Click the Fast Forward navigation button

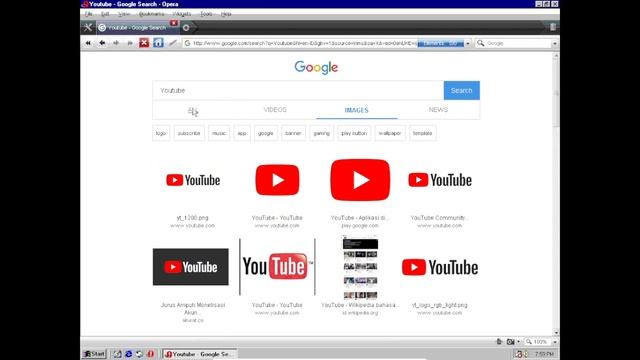tap(130, 43)
